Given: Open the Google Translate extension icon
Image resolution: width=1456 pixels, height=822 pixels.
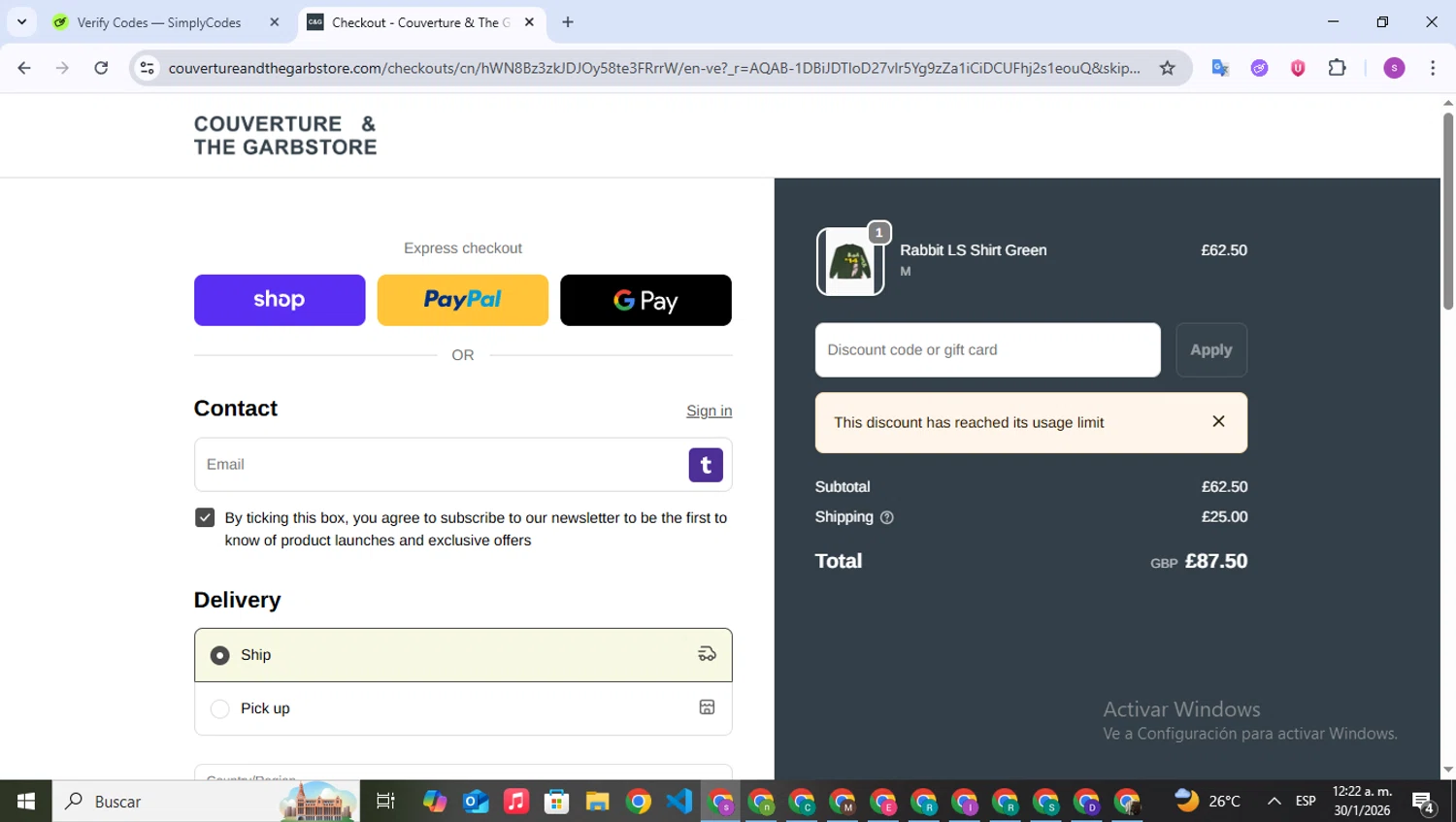Looking at the screenshot, I should click(x=1220, y=68).
